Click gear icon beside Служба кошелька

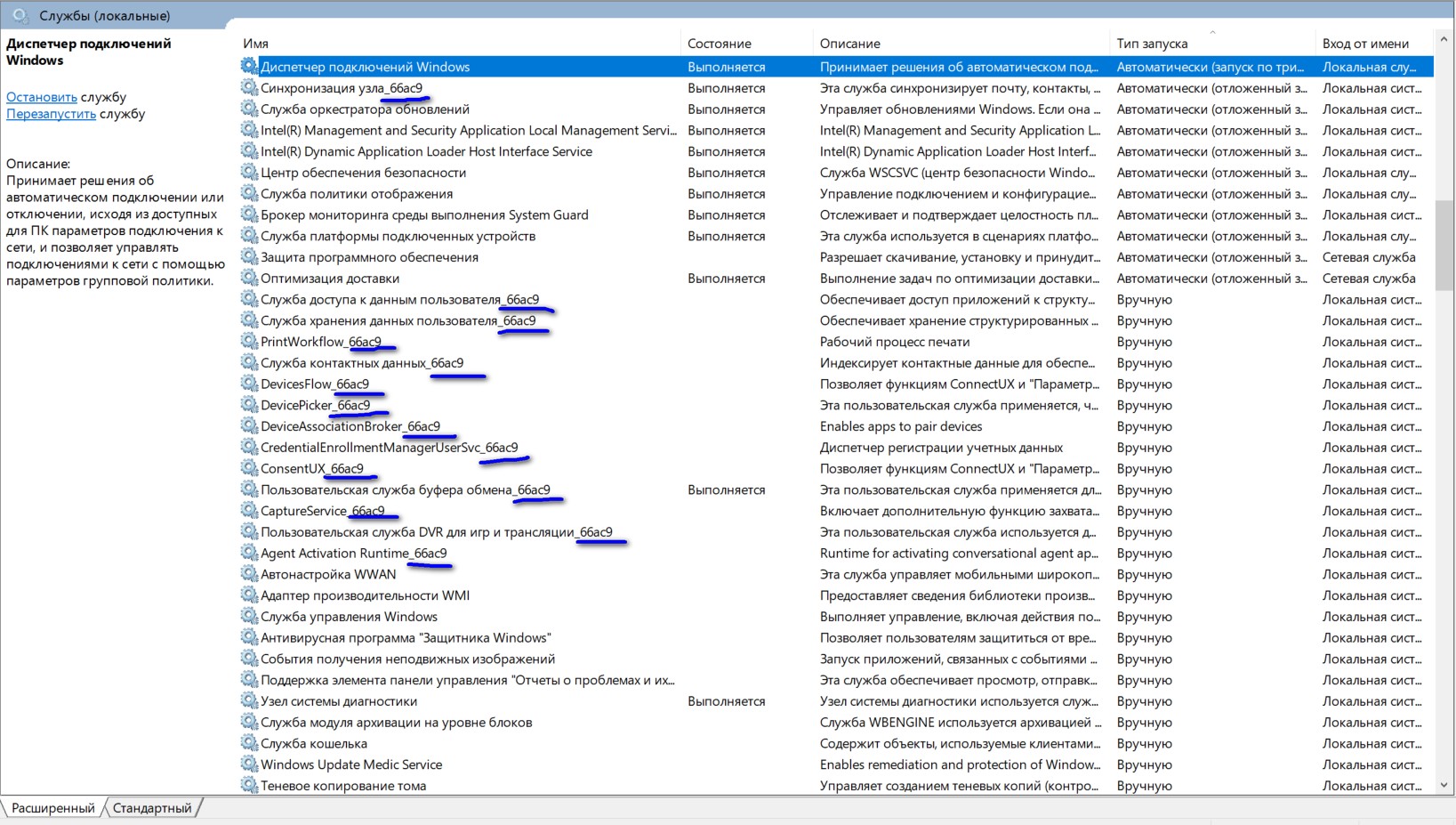249,743
